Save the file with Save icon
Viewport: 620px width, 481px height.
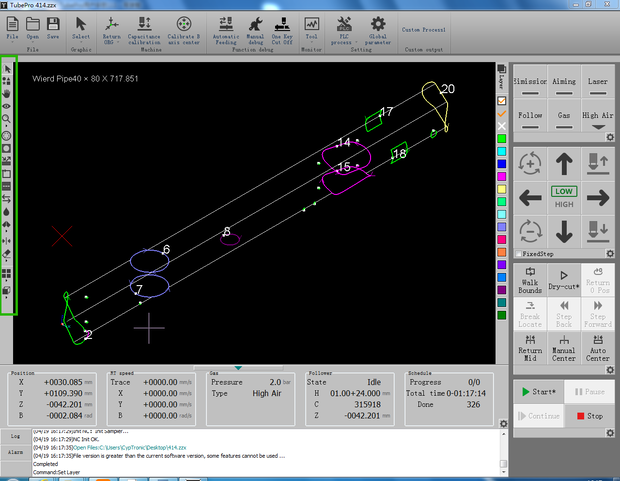[53, 28]
